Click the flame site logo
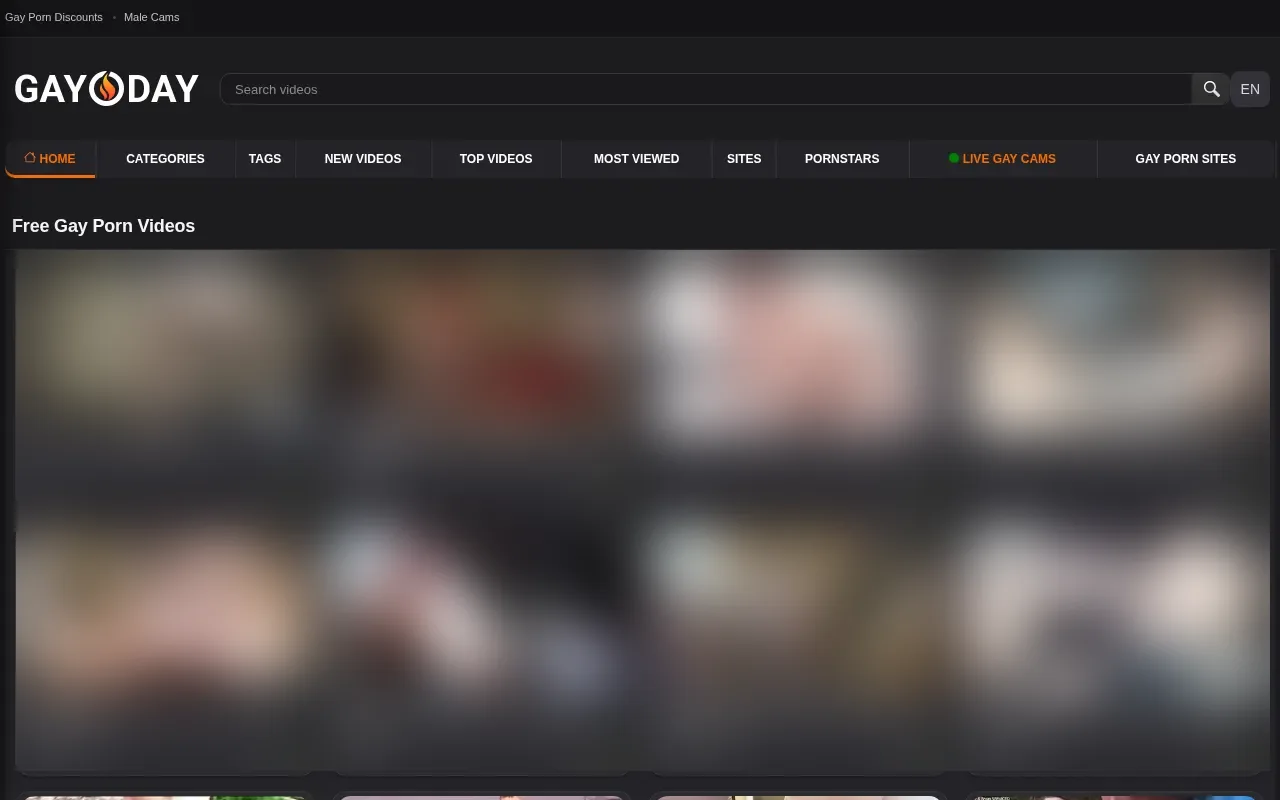The image size is (1280, 800). pos(106,89)
